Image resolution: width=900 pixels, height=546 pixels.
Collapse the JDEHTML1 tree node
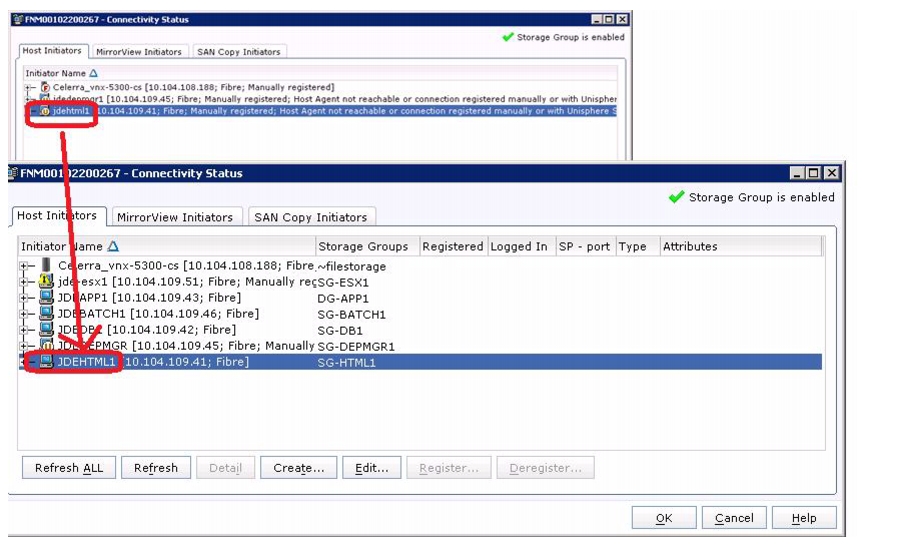click(x=24, y=362)
